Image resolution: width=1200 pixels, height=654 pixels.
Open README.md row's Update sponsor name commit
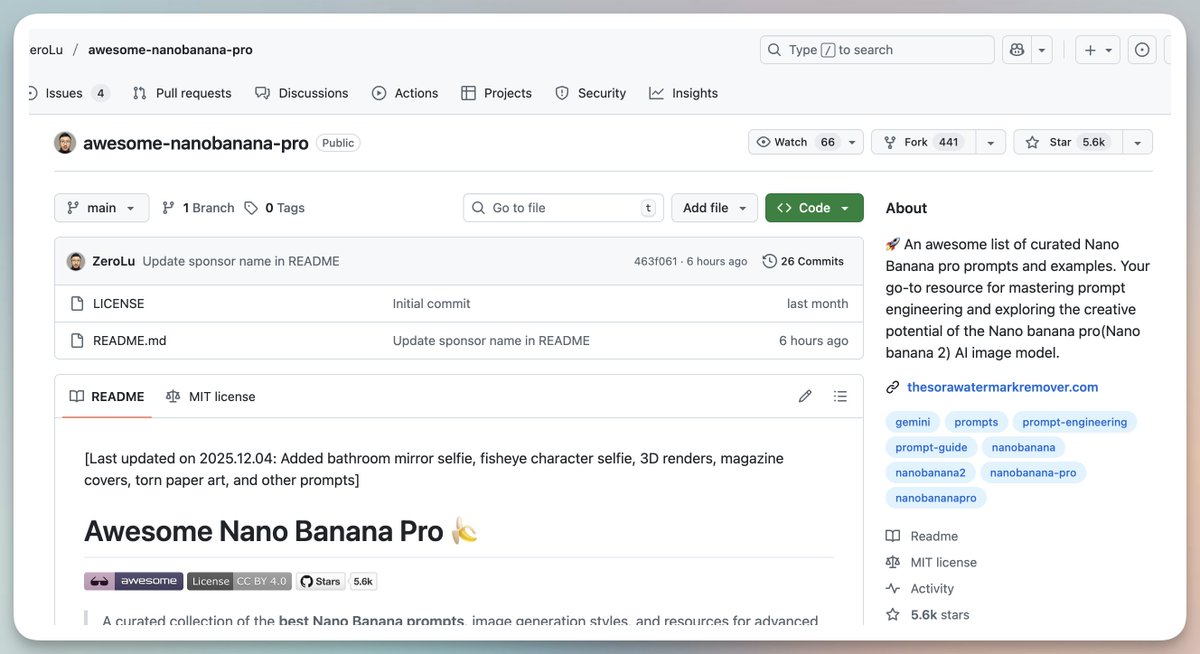(x=491, y=340)
